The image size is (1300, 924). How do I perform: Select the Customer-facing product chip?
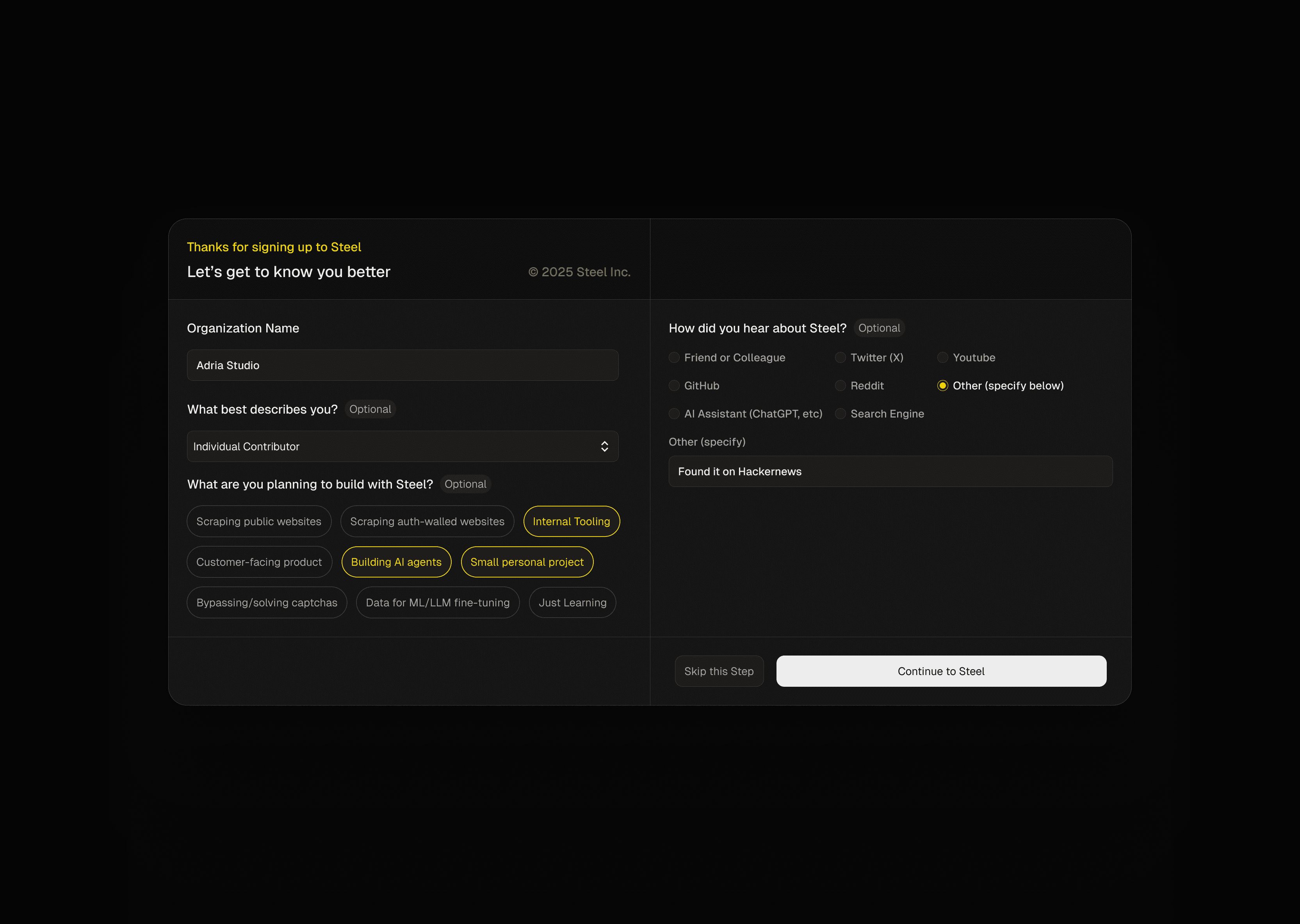(x=258, y=562)
